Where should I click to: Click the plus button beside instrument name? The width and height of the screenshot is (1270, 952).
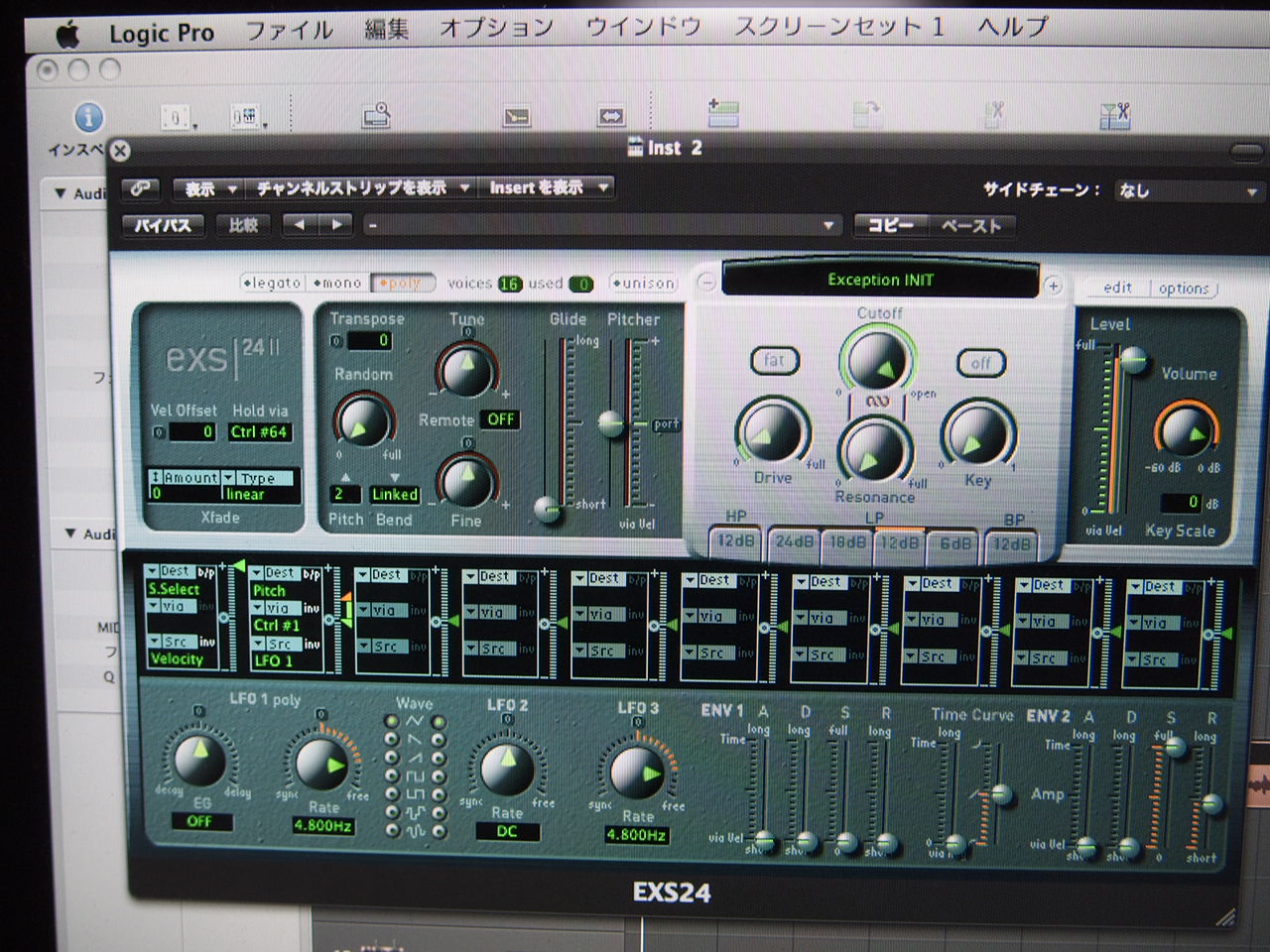[x=1053, y=286]
